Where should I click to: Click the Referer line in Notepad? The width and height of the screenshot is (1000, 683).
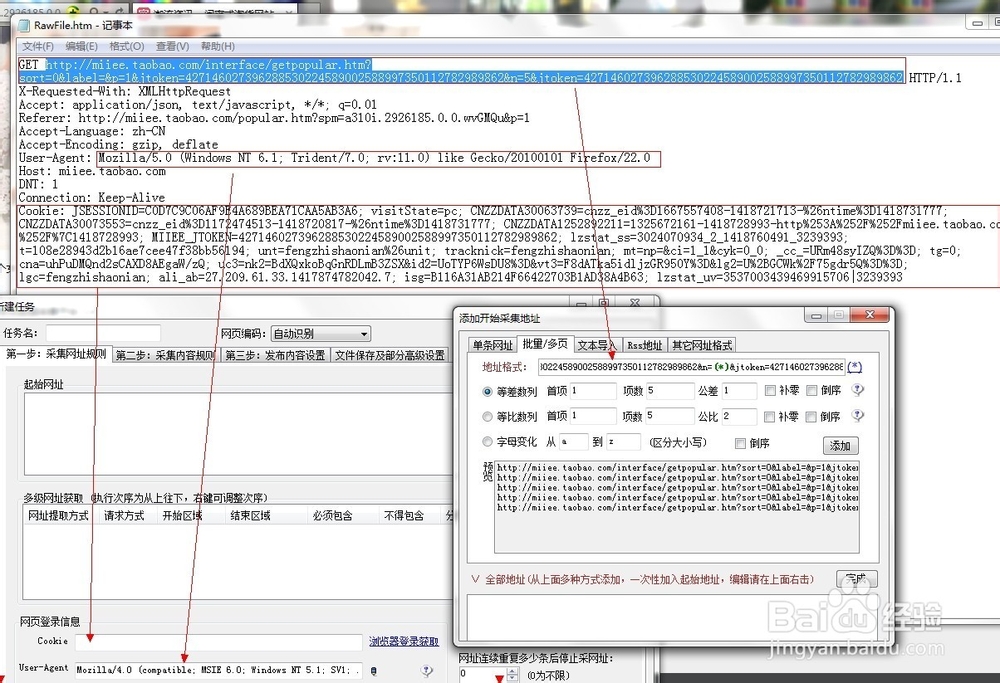274,118
